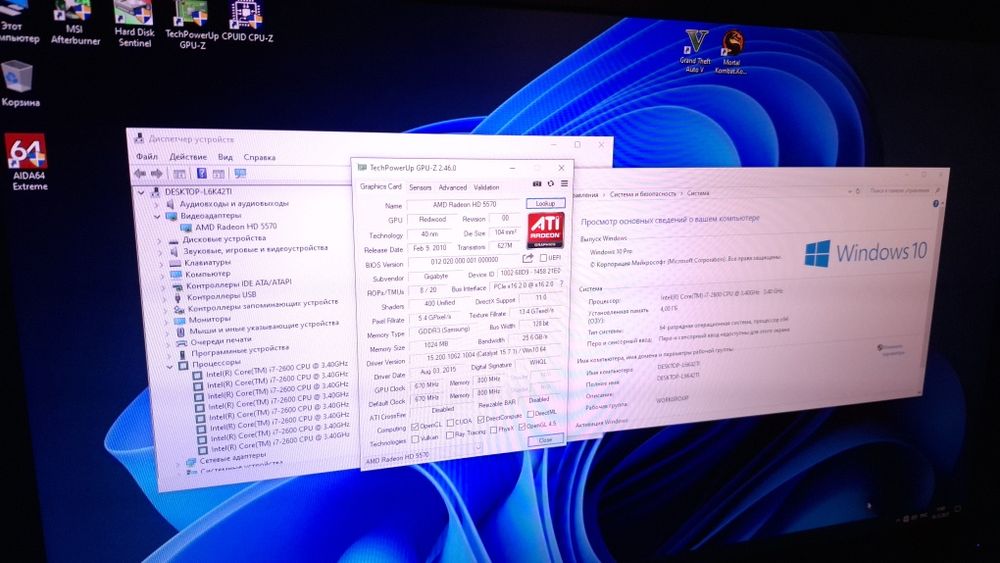Toggle the PhysX checkbox
This screenshot has height=563, width=1000.
click(x=494, y=430)
